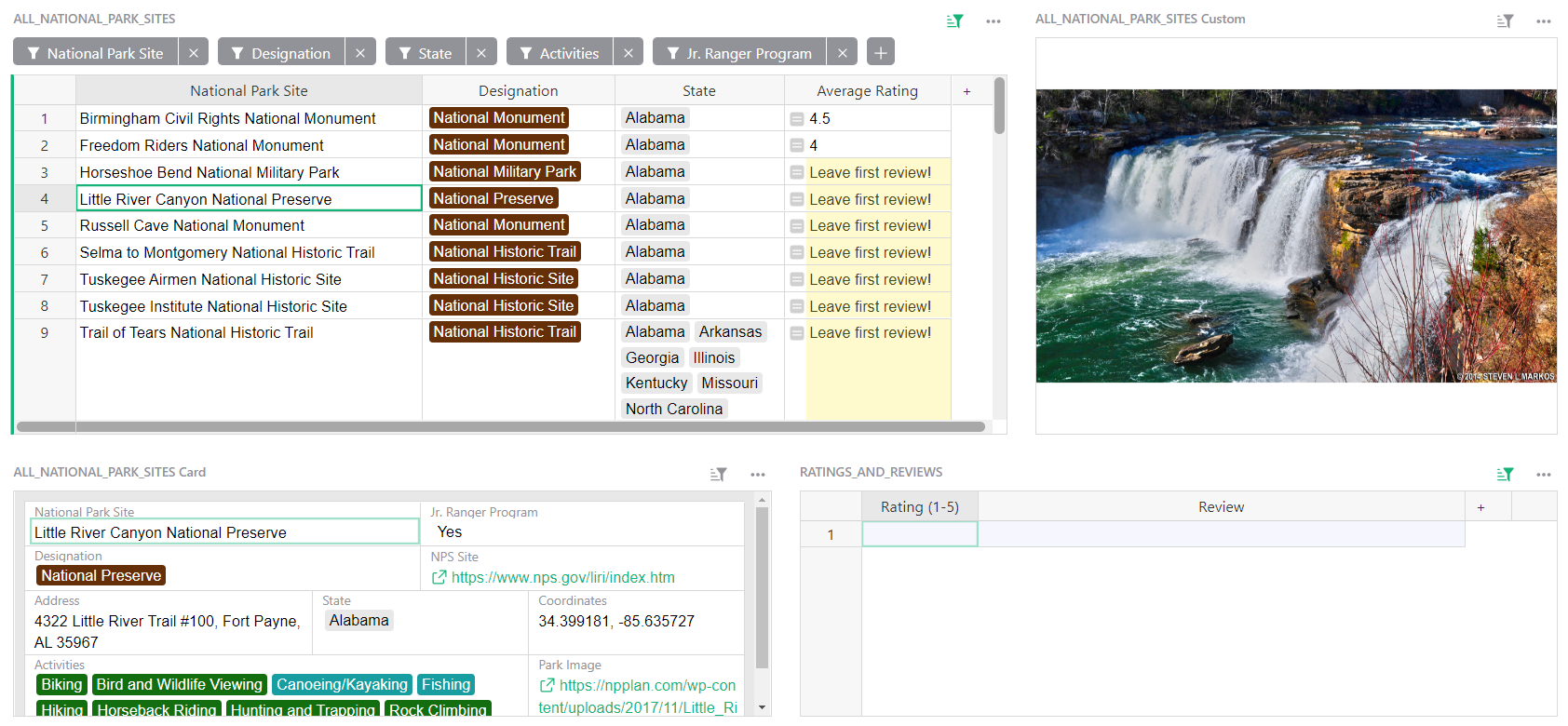Remove the Activities filter
The image size is (1568, 726).
628,53
